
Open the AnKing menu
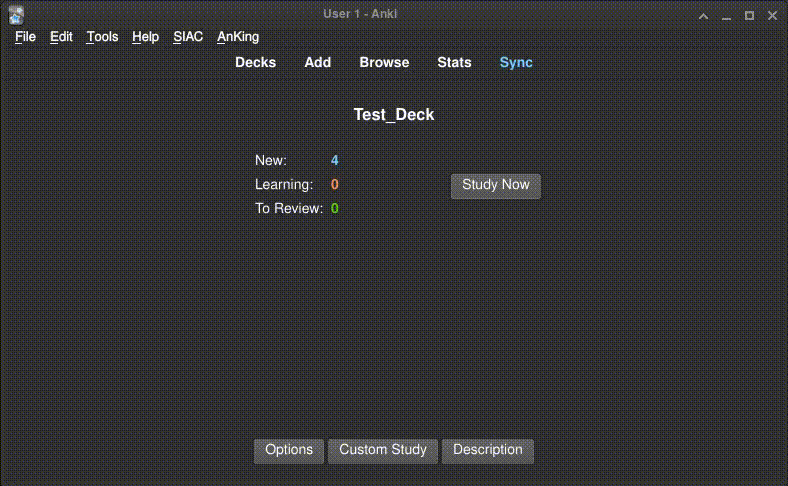click(238, 37)
